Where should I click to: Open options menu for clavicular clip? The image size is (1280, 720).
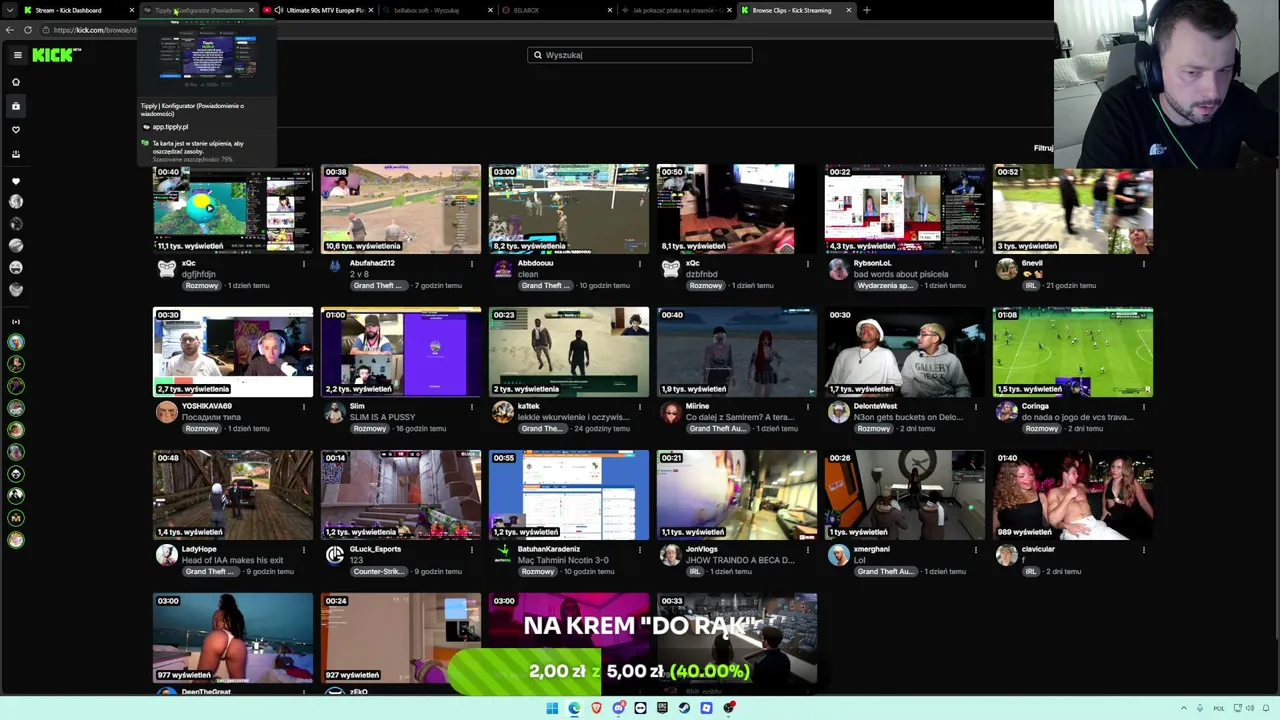pos(1144,550)
